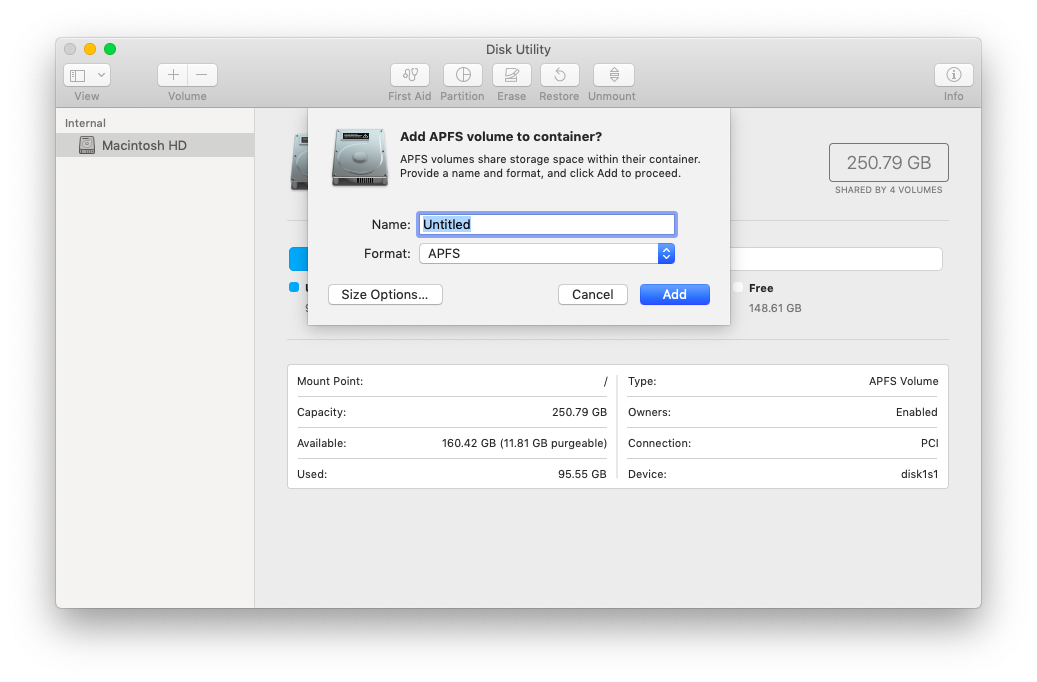Click the Format stepper arrows

pos(666,253)
